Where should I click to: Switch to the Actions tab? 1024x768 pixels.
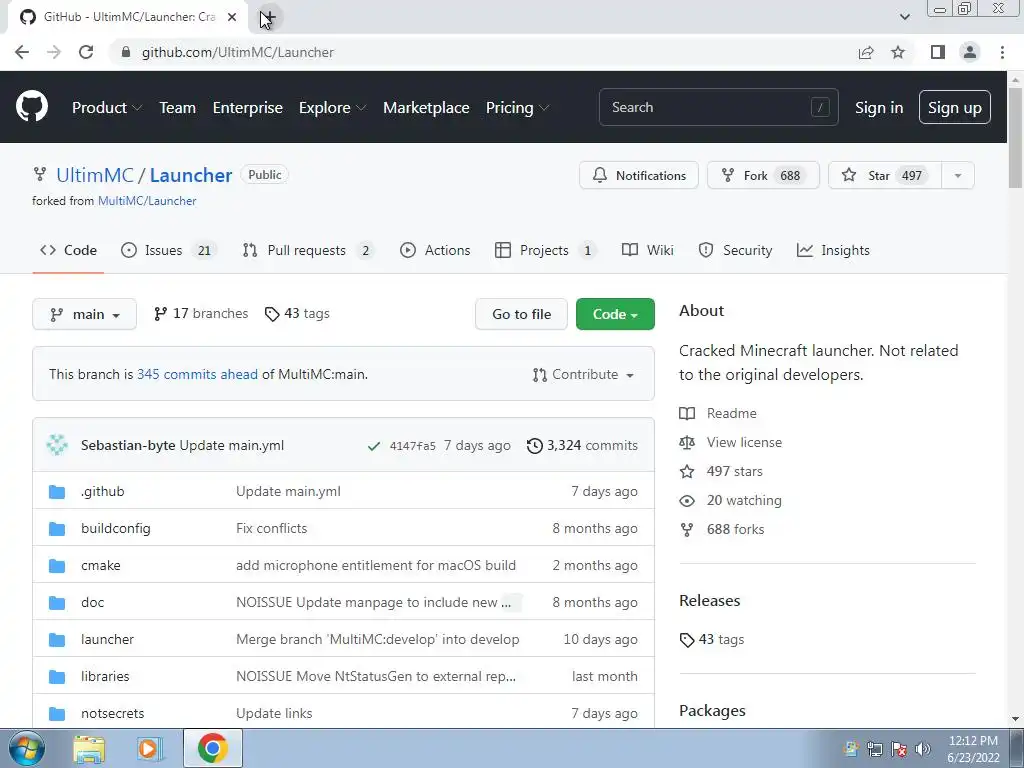pos(435,250)
